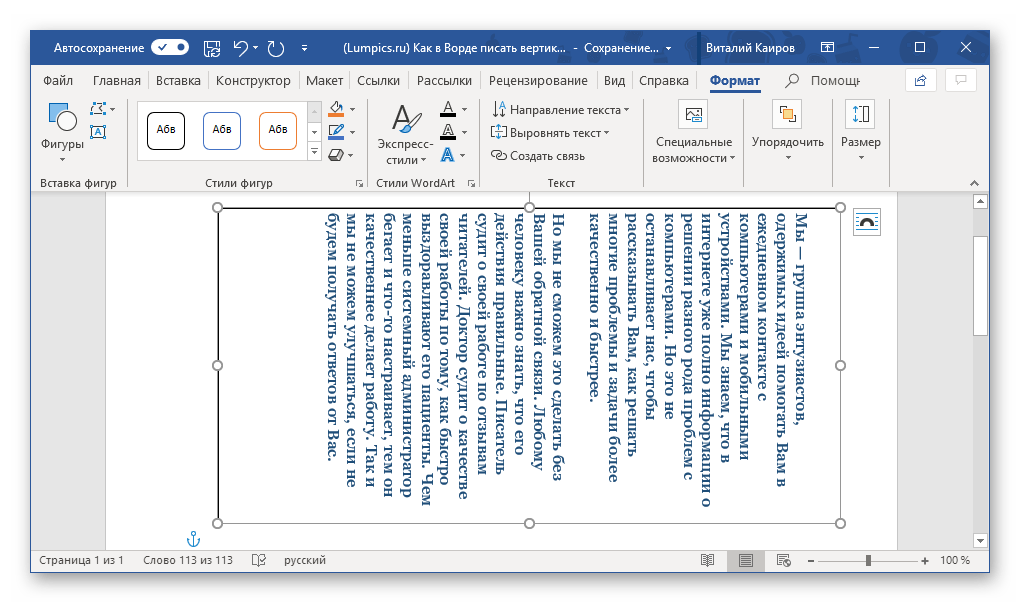Click the Comments icon button
The image size is (1020, 603).
(961, 81)
